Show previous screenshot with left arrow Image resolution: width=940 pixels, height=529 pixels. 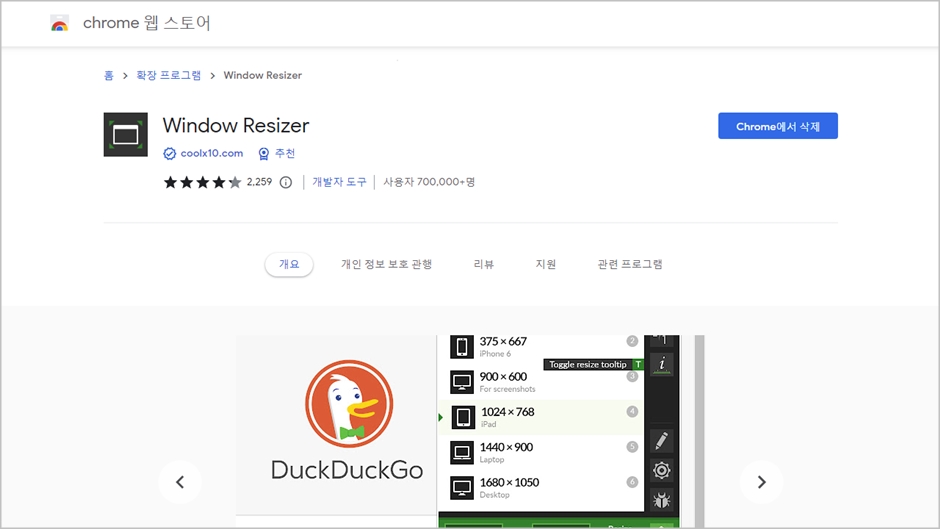tap(180, 482)
